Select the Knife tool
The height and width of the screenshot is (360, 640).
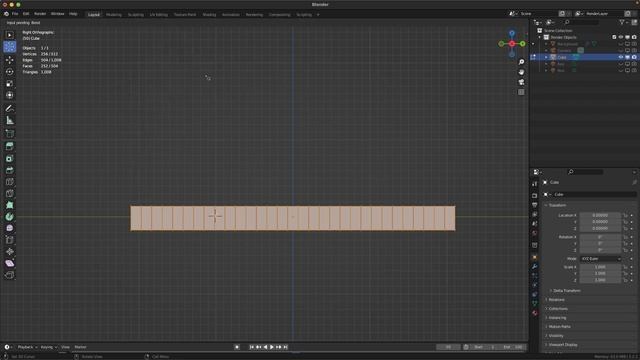tap(10, 193)
